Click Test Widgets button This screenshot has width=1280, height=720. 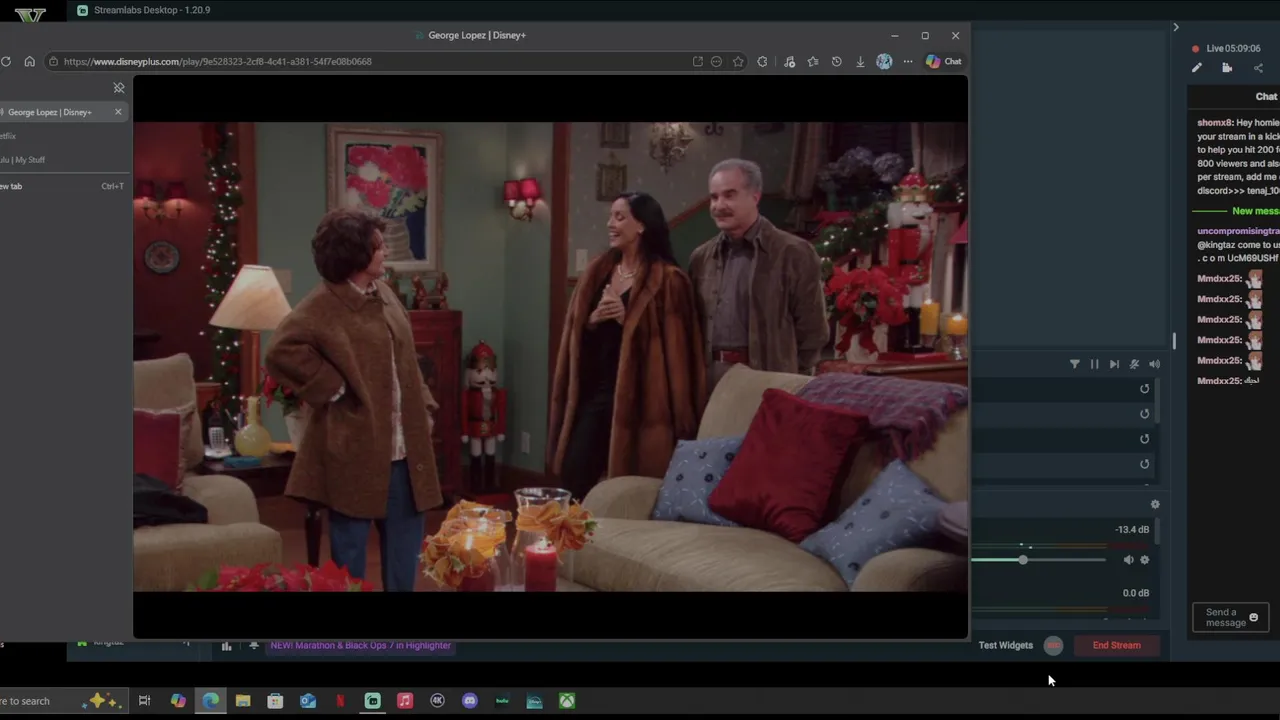click(x=1006, y=645)
